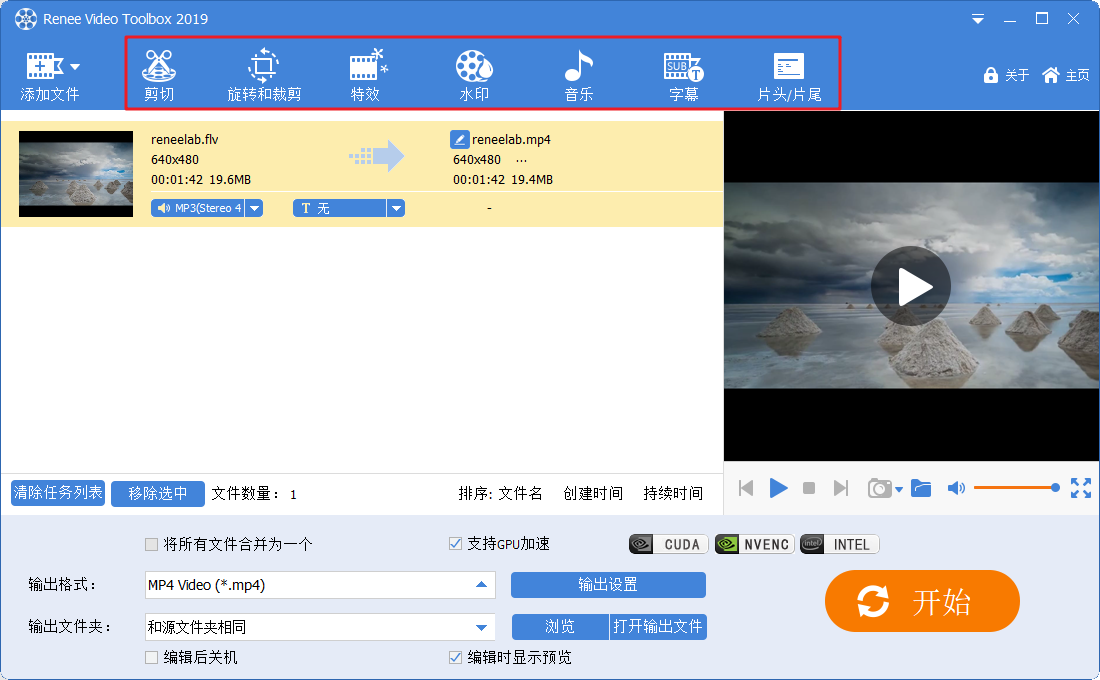
Task: Open the MP3 audio track dropdown
Action: click(x=254, y=208)
